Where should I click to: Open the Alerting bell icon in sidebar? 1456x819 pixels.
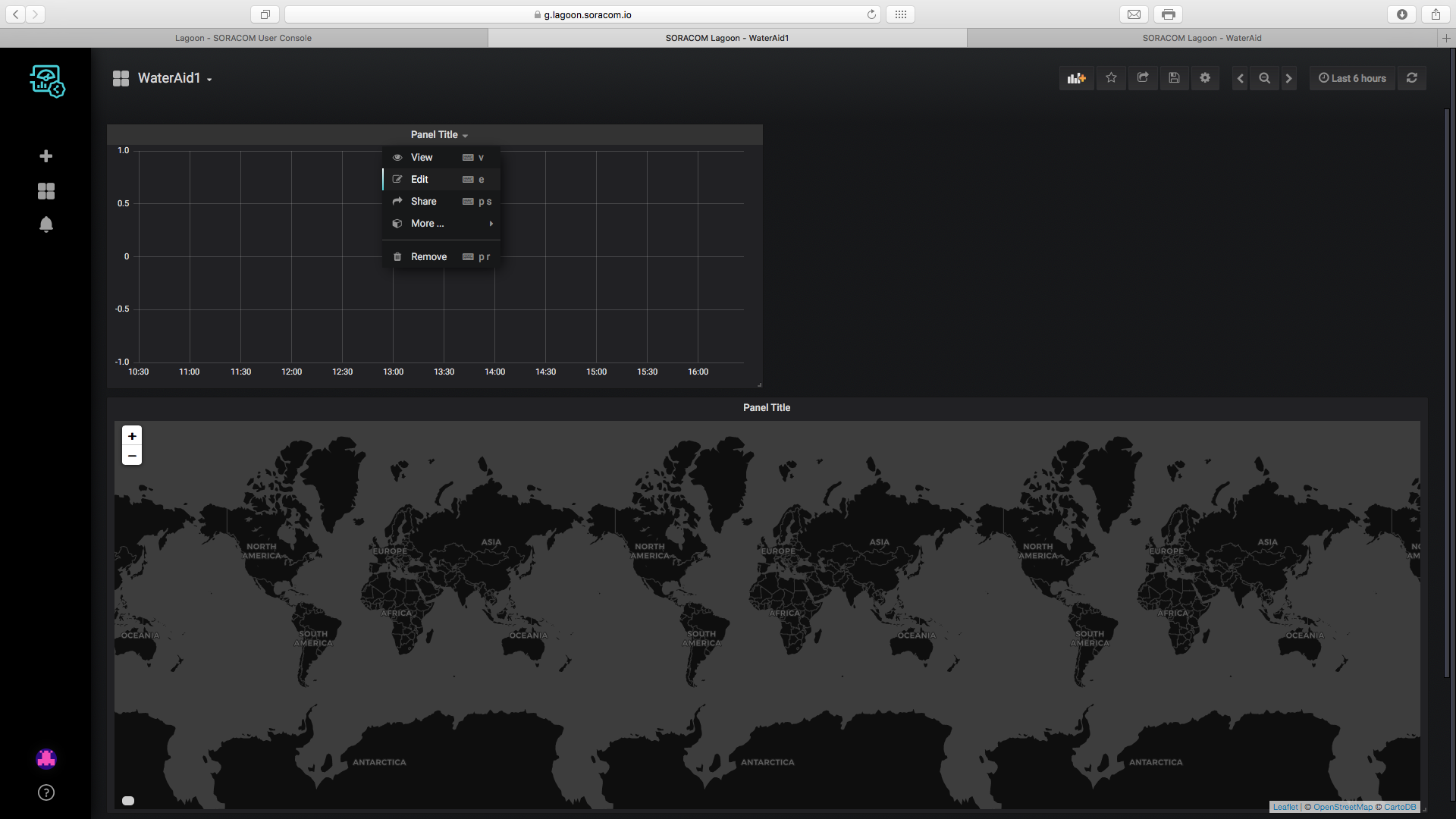46,224
